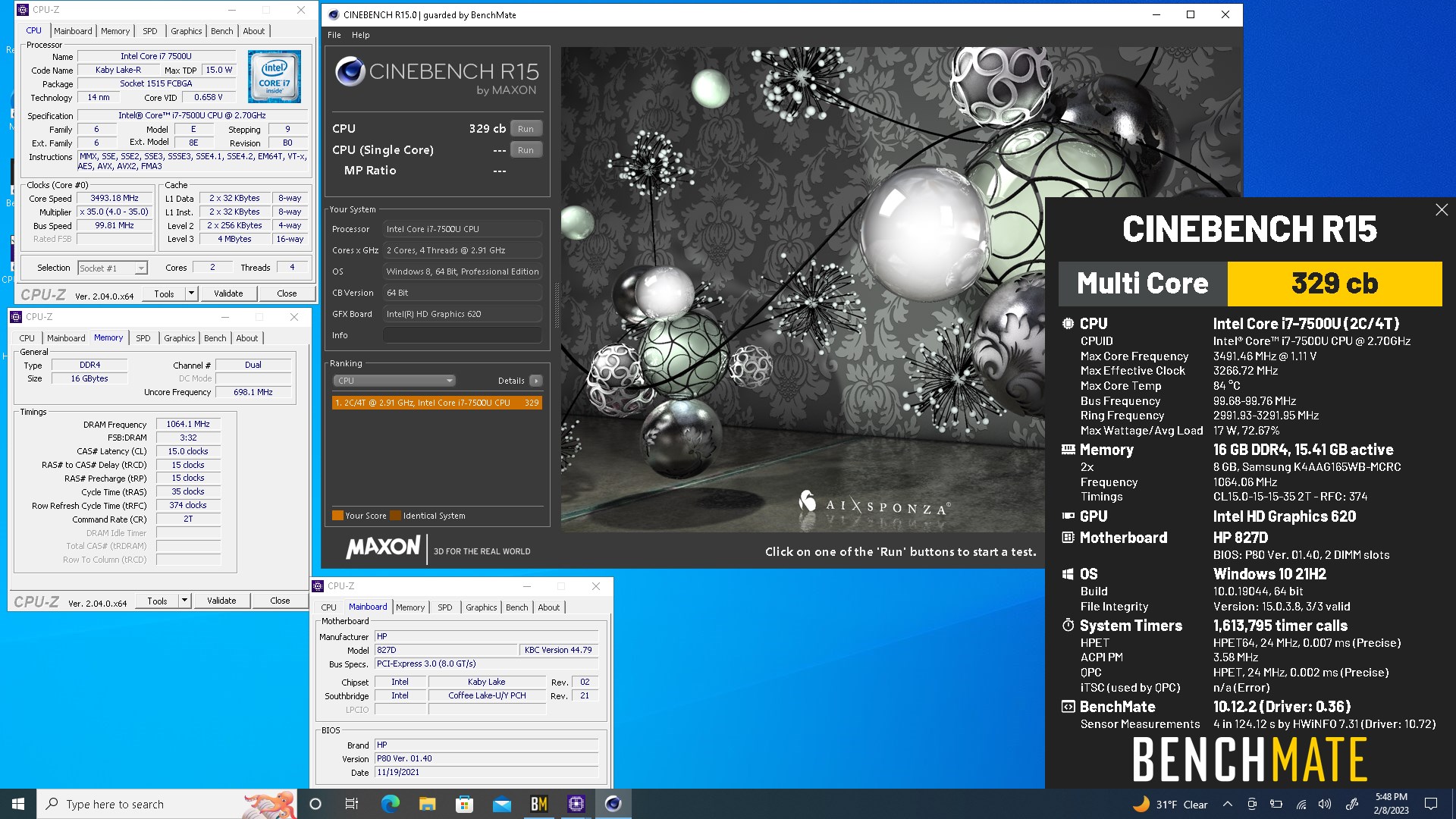The height and width of the screenshot is (819, 1456).
Task: Open About tab in top CPU-Z window
Action: tap(254, 31)
